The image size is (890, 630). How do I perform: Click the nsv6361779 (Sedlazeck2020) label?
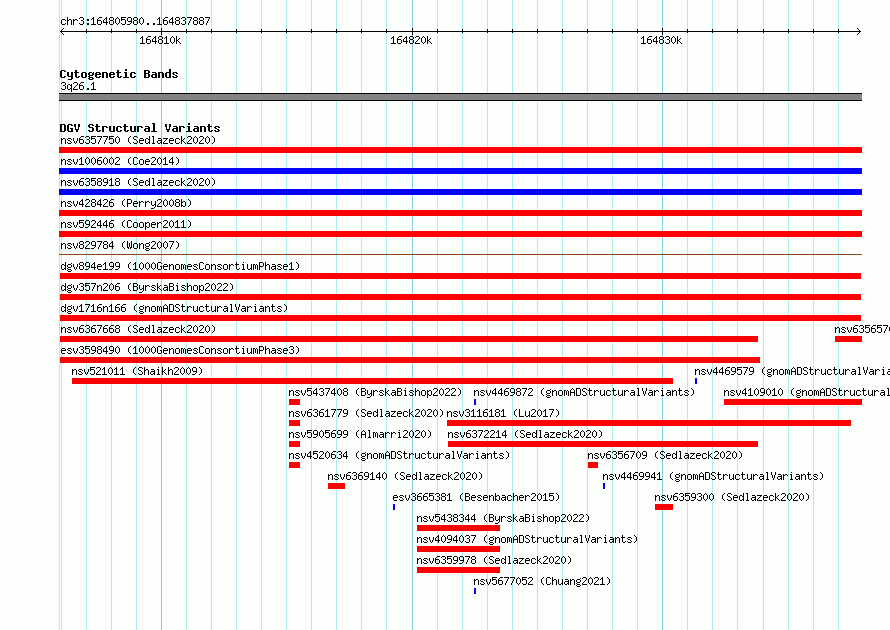pyautogui.click(x=366, y=413)
